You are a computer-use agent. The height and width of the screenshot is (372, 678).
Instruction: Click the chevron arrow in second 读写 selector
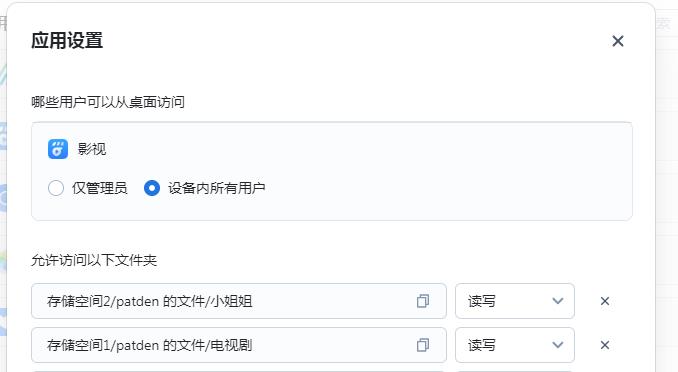(x=558, y=345)
